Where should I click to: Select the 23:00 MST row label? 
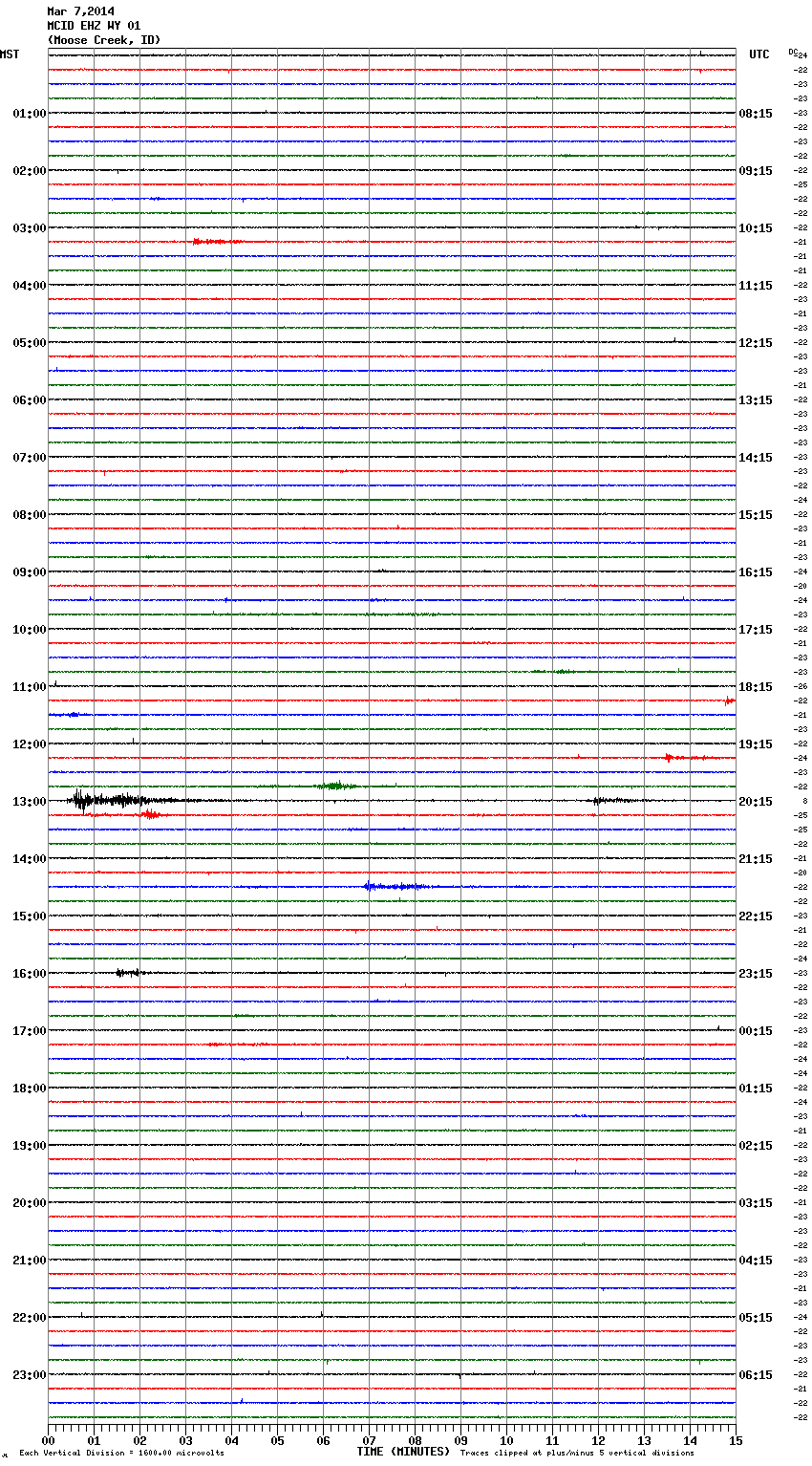tap(30, 1375)
